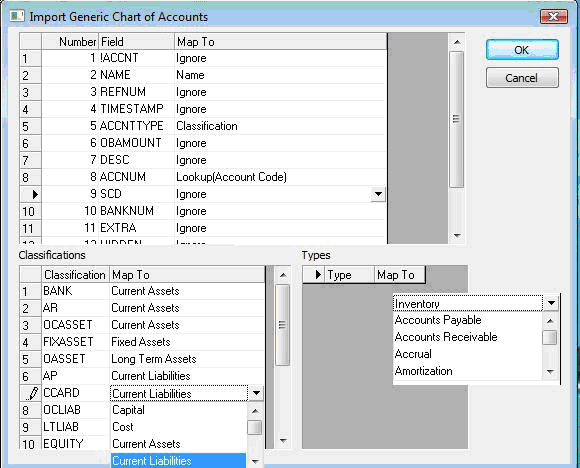The height and width of the screenshot is (468, 580).
Task: Click the Inventory combo box field
Action: point(468,304)
